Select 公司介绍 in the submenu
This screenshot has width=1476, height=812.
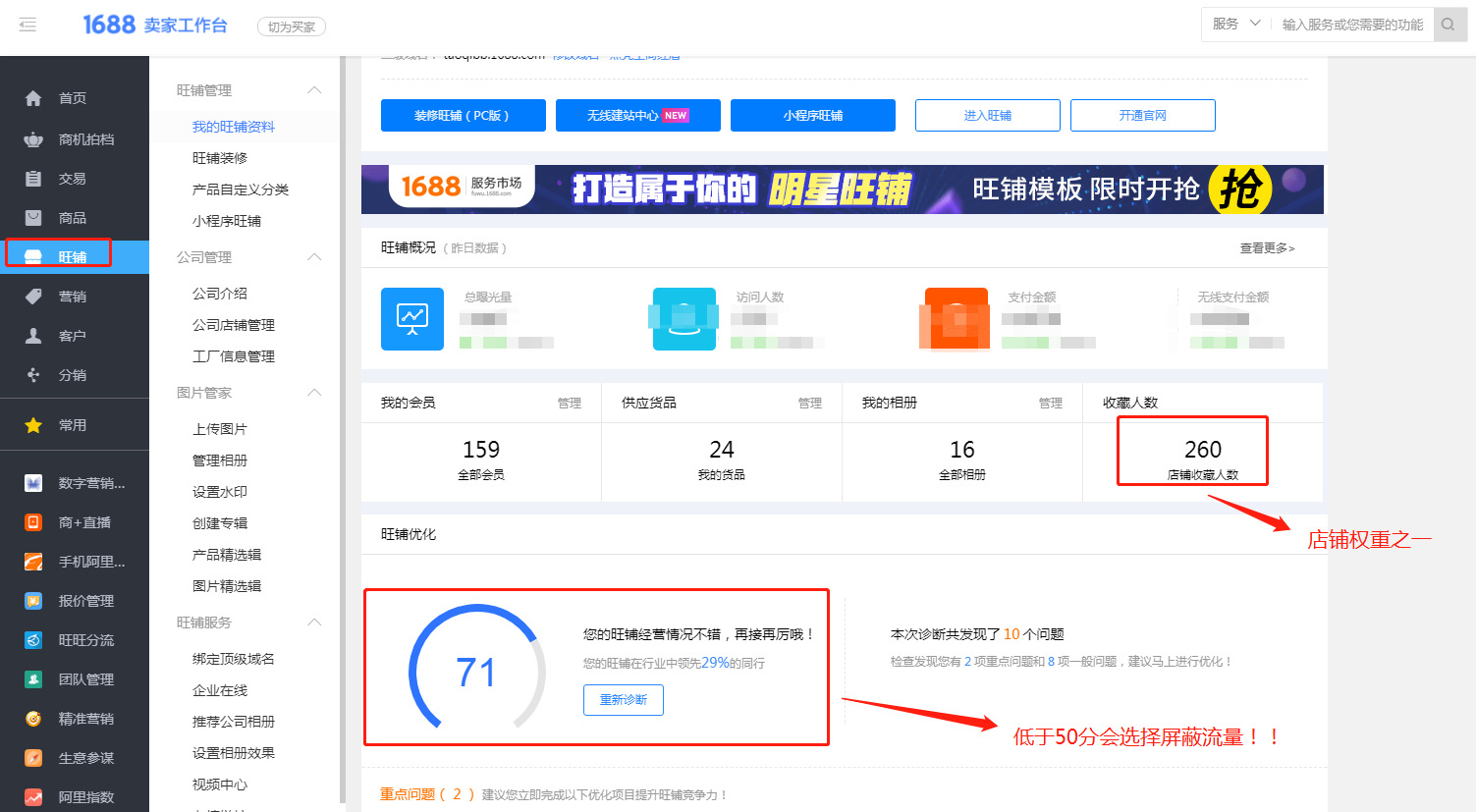pyautogui.click(x=220, y=294)
